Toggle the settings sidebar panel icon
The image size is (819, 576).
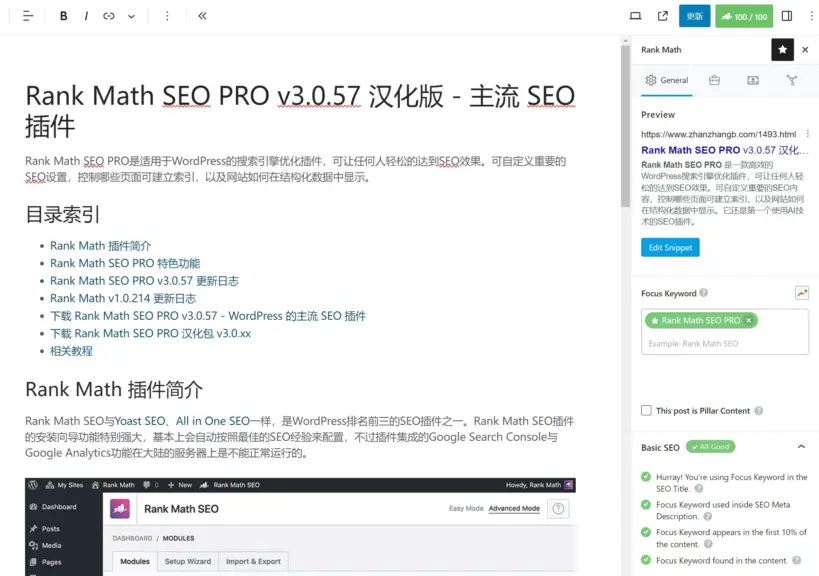787,16
